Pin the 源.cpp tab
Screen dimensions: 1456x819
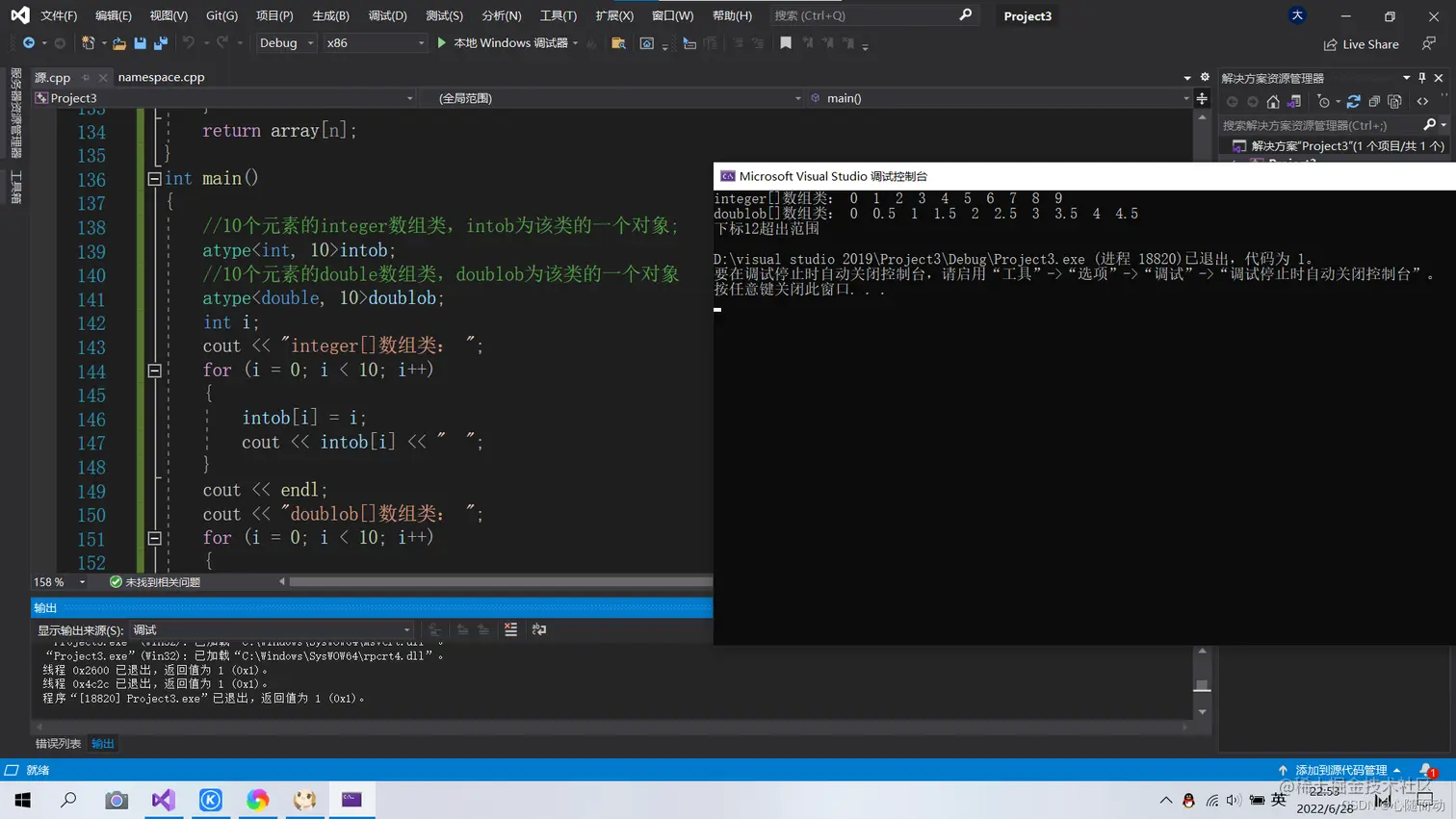pyautogui.click(x=86, y=77)
